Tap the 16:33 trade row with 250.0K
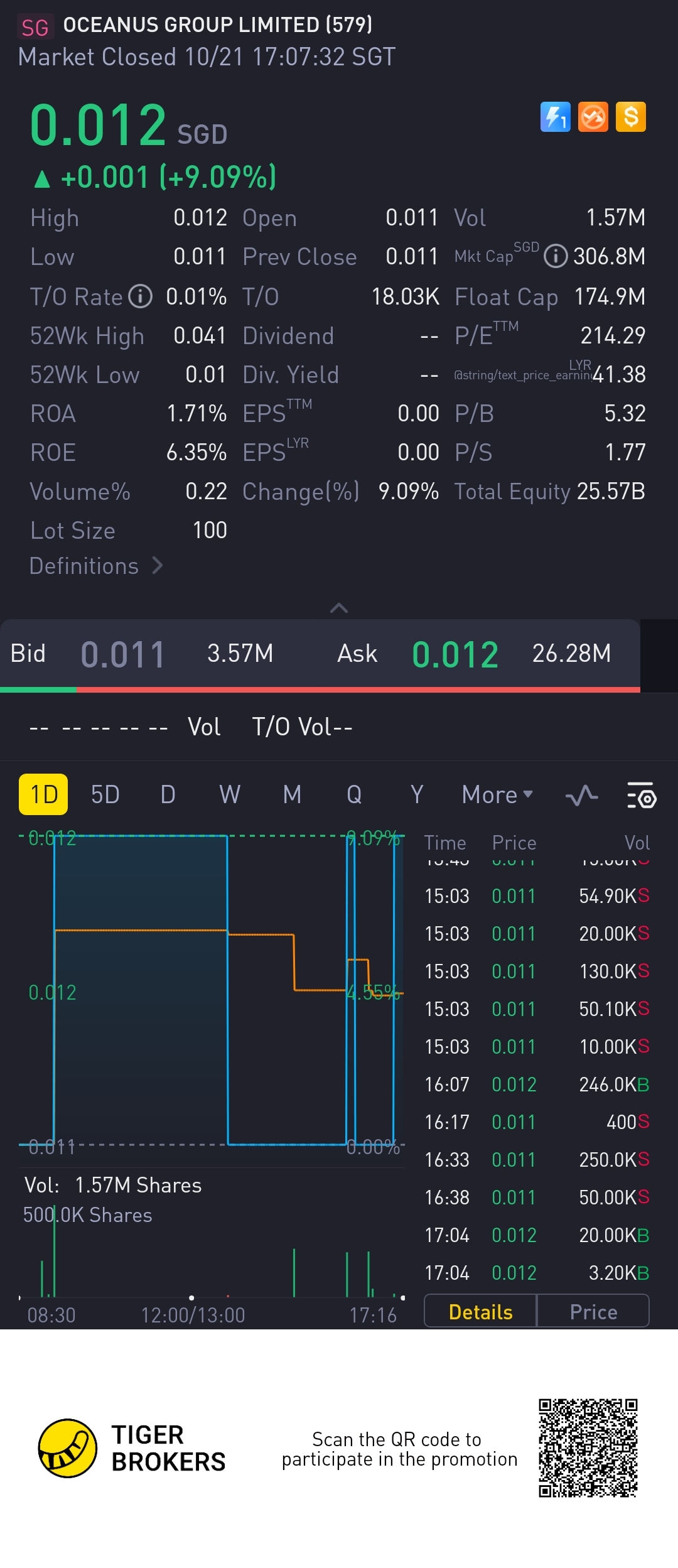Viewport: 678px width, 1568px height. click(x=537, y=1160)
